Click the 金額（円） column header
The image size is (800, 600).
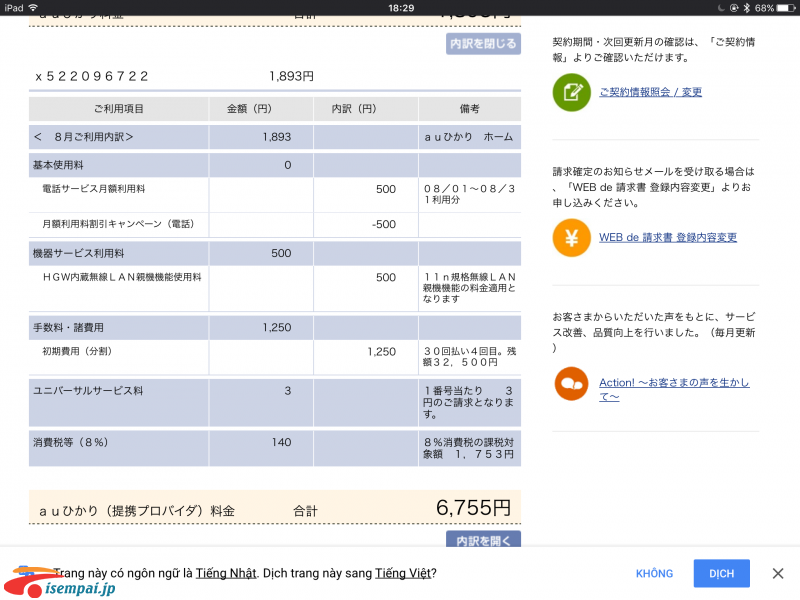tap(249, 109)
